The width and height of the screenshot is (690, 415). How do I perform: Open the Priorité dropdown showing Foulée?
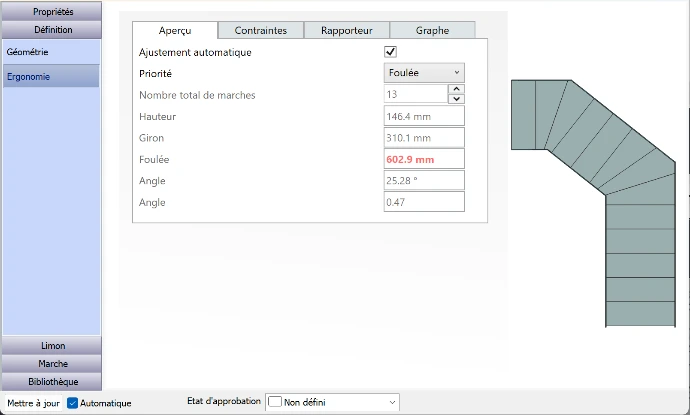click(424, 73)
